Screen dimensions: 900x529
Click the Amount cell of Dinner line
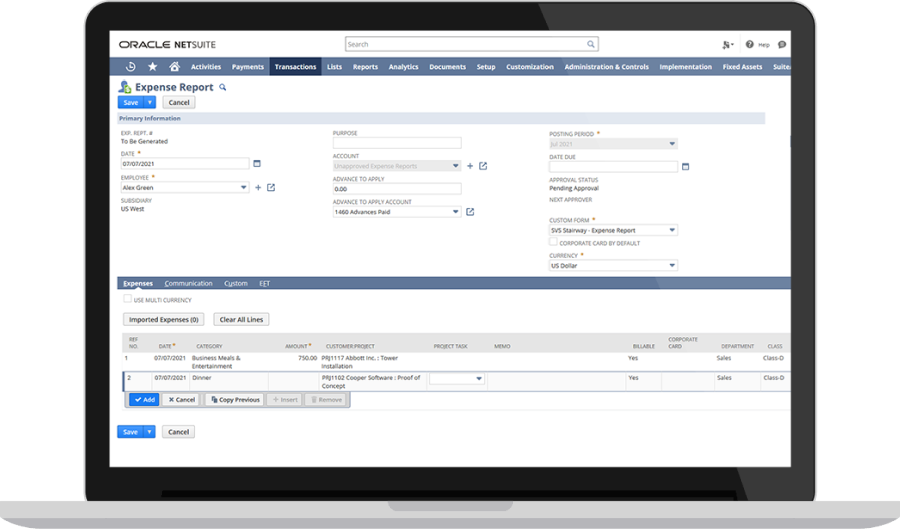293,382
